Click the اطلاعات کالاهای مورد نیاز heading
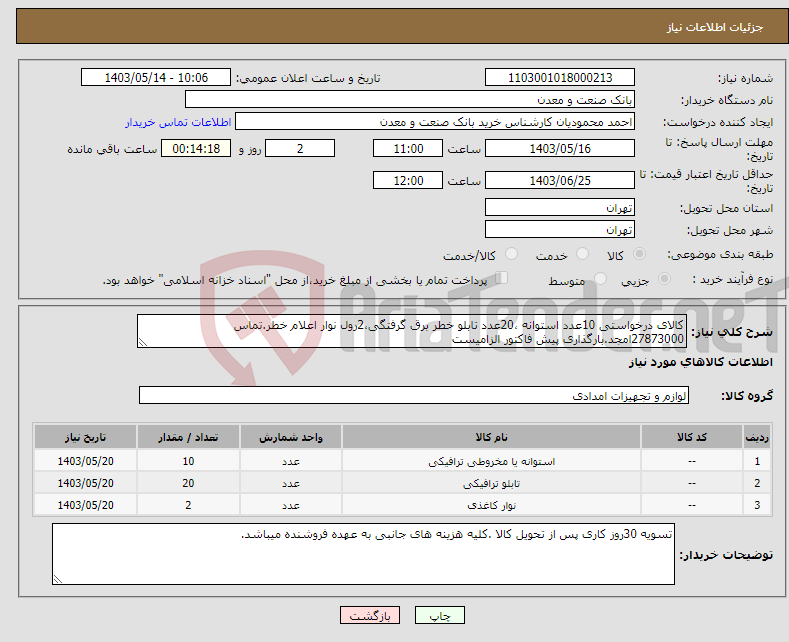This screenshot has width=789, height=642. [x=700, y=362]
